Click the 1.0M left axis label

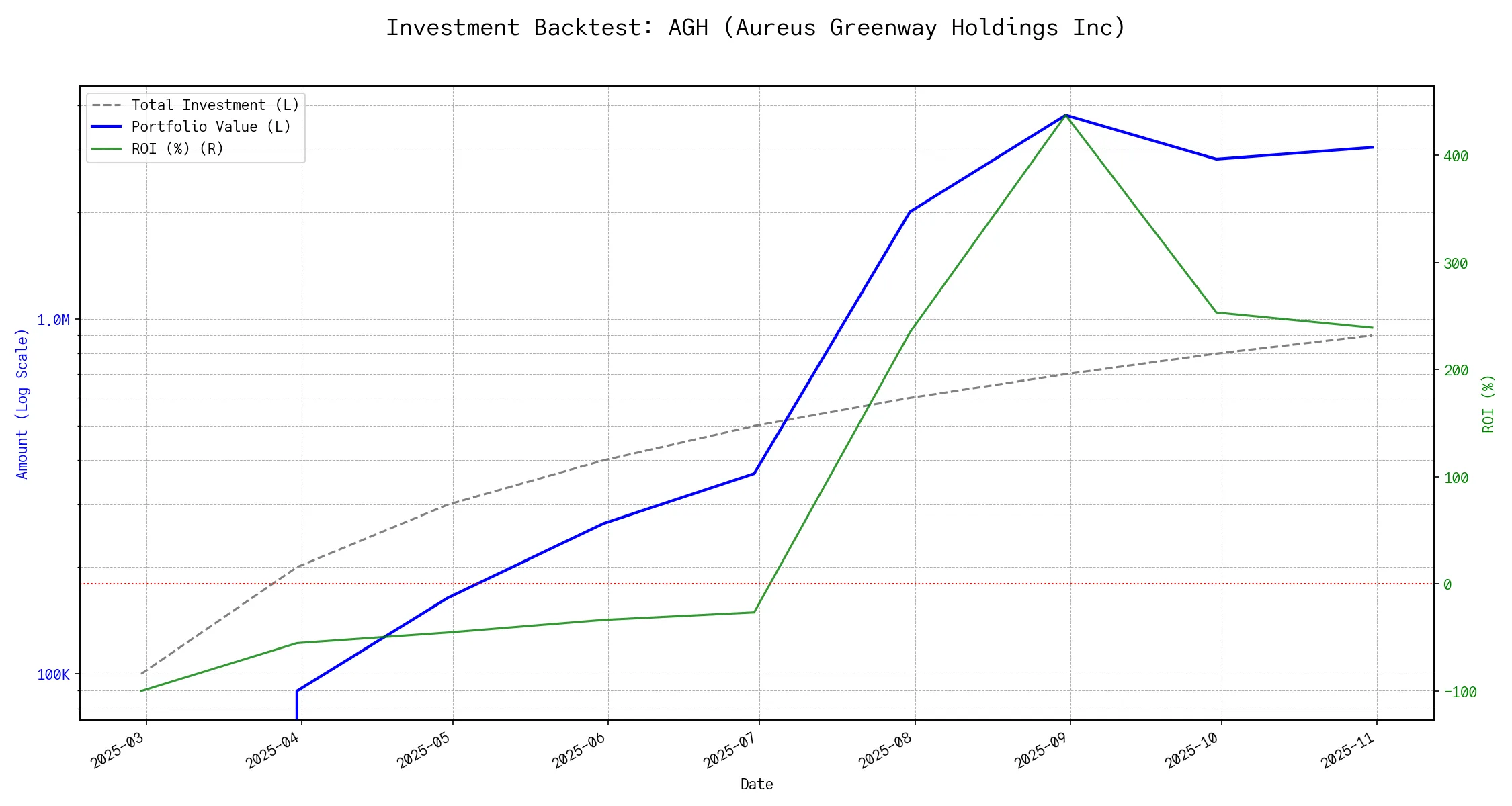click(53, 320)
